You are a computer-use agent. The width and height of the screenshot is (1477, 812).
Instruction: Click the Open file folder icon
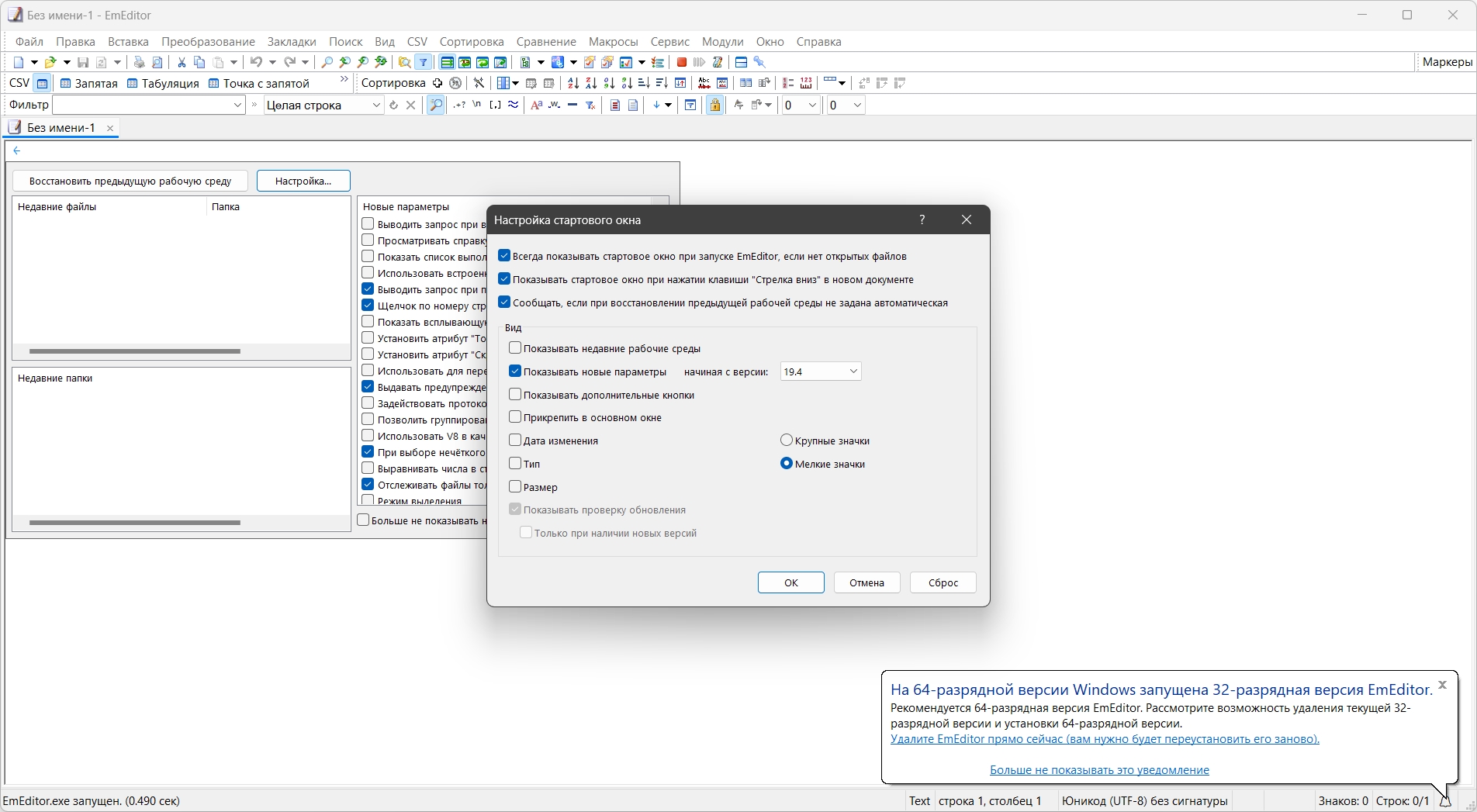[x=51, y=62]
